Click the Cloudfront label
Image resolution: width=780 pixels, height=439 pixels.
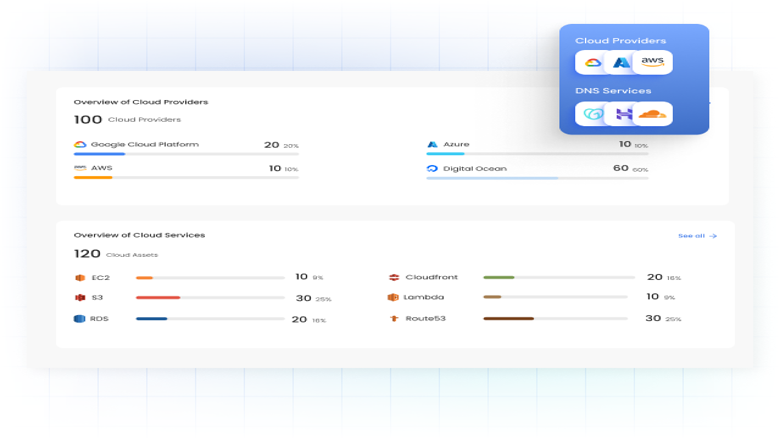tap(431, 277)
